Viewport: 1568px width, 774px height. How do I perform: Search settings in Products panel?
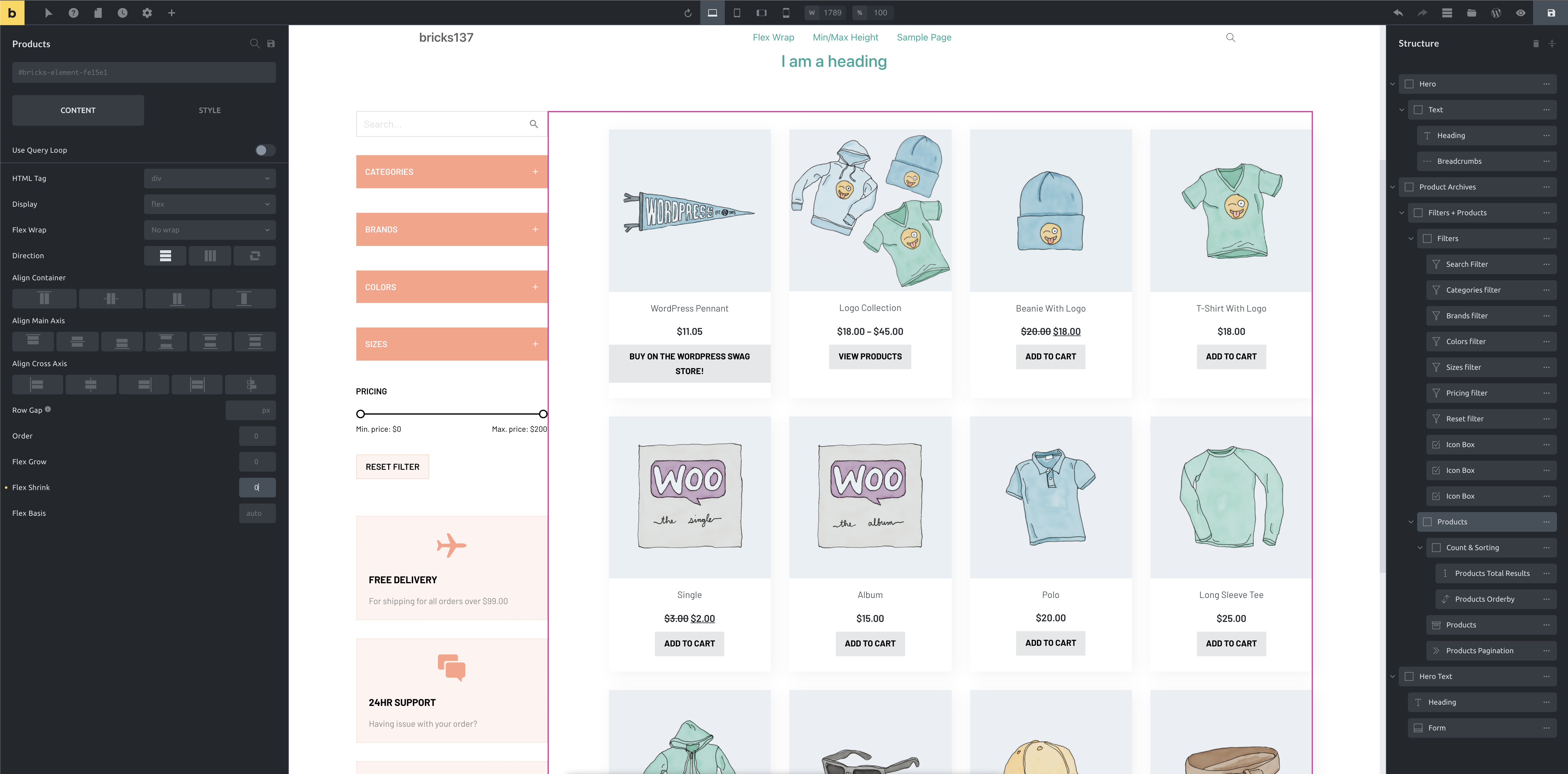tap(254, 43)
